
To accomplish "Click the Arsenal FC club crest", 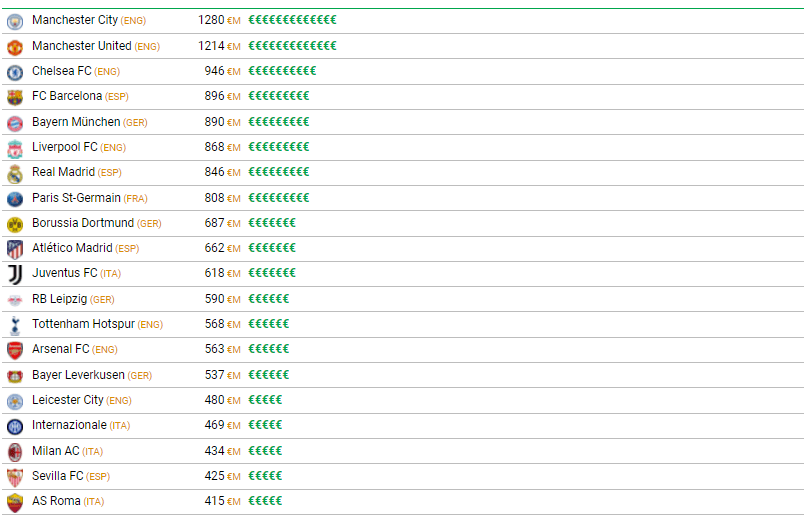I will click(15, 351).
